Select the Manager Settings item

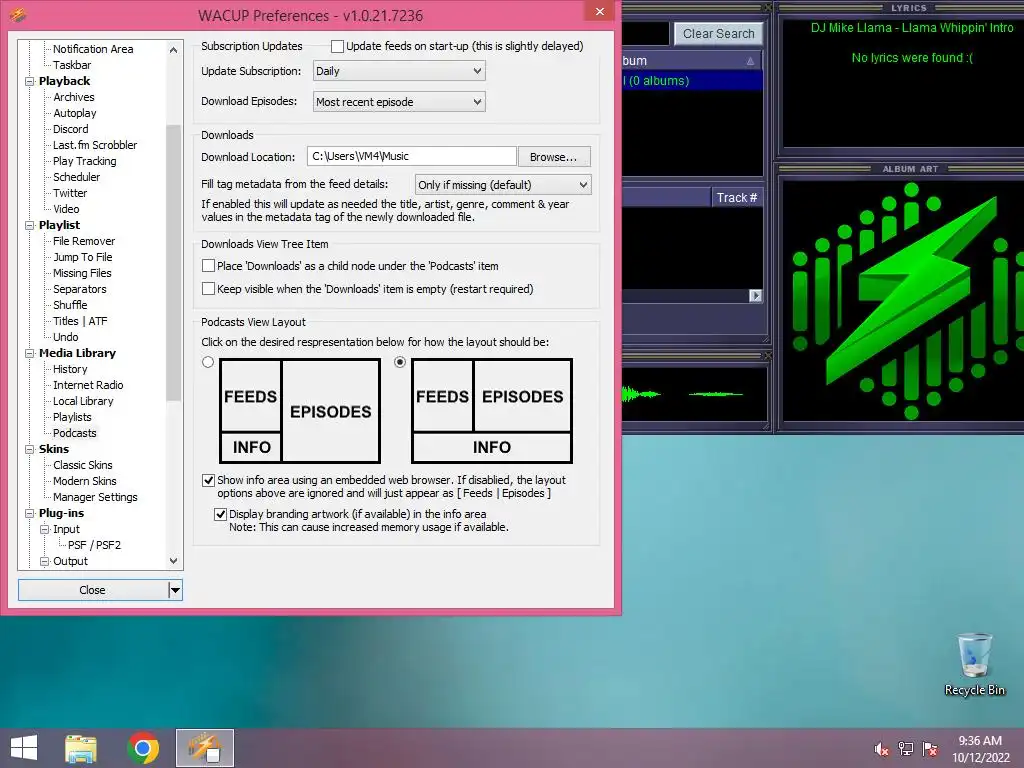[95, 498]
